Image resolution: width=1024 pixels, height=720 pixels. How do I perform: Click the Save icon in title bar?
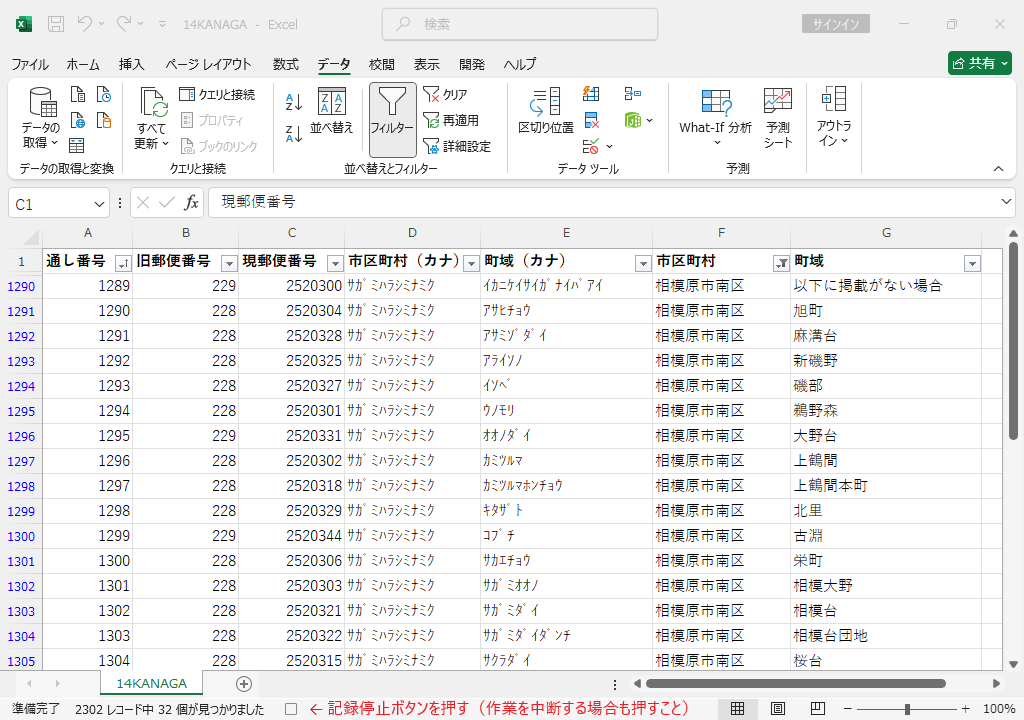coord(56,24)
